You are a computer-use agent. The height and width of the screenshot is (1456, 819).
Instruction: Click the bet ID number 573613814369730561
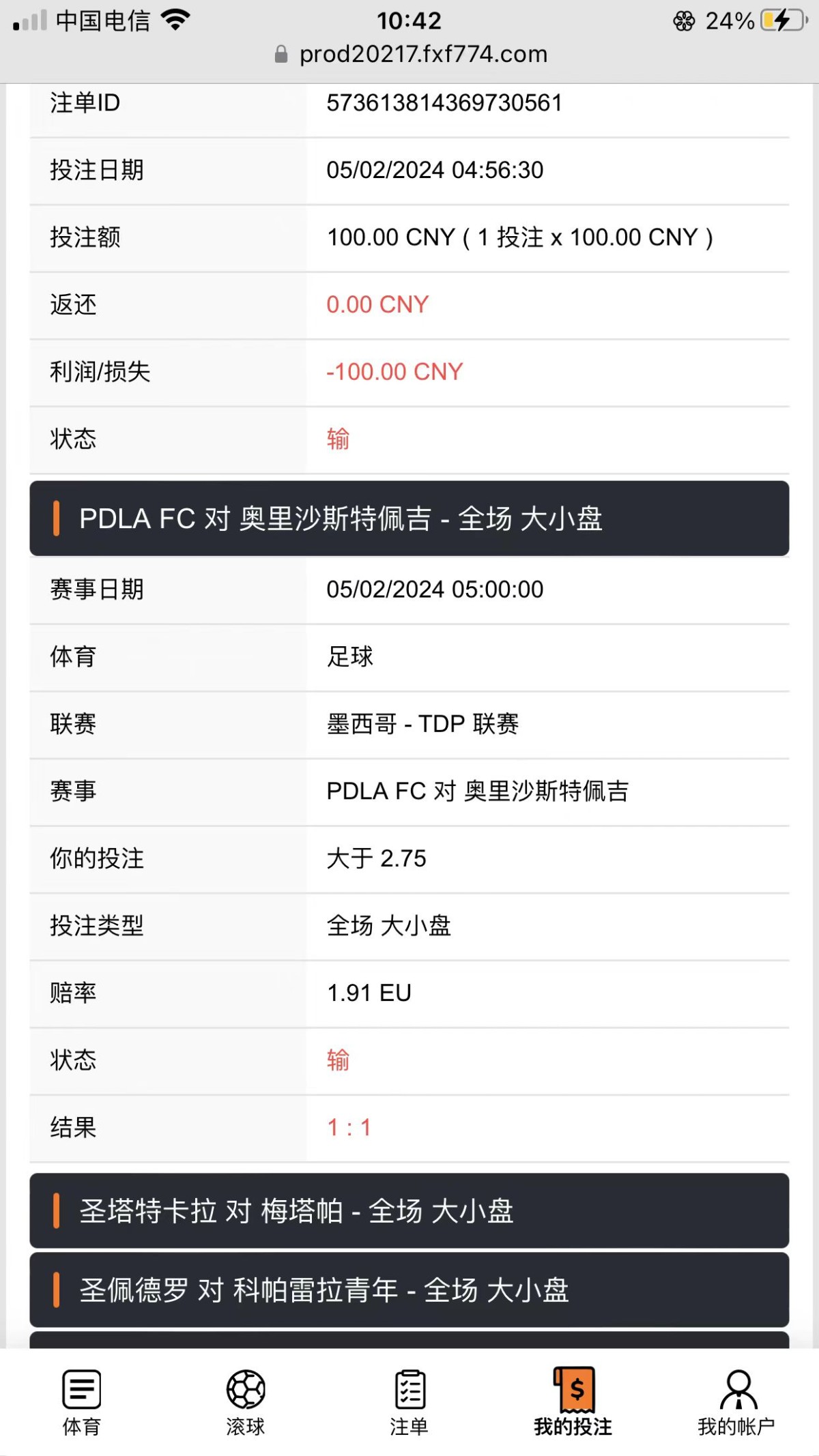click(x=444, y=103)
